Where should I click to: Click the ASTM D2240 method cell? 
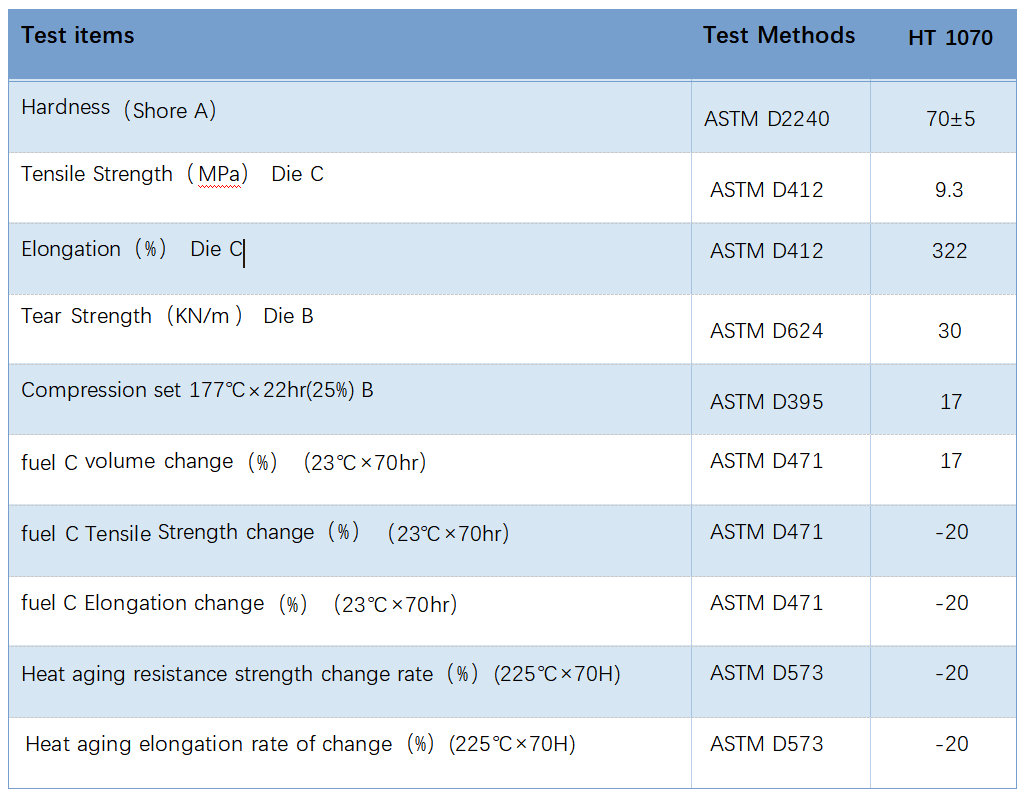[766, 119]
